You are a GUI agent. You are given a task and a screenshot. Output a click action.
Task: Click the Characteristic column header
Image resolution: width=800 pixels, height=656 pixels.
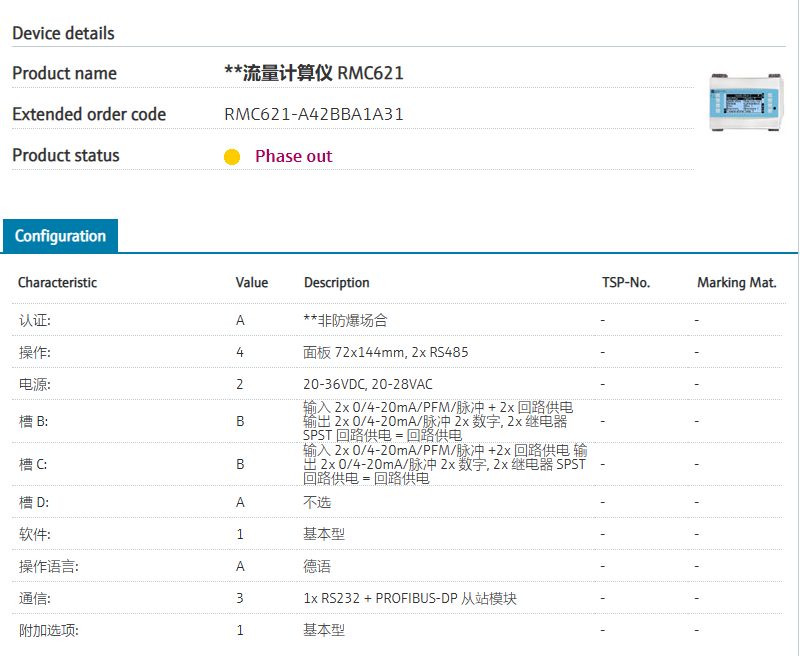tap(57, 283)
